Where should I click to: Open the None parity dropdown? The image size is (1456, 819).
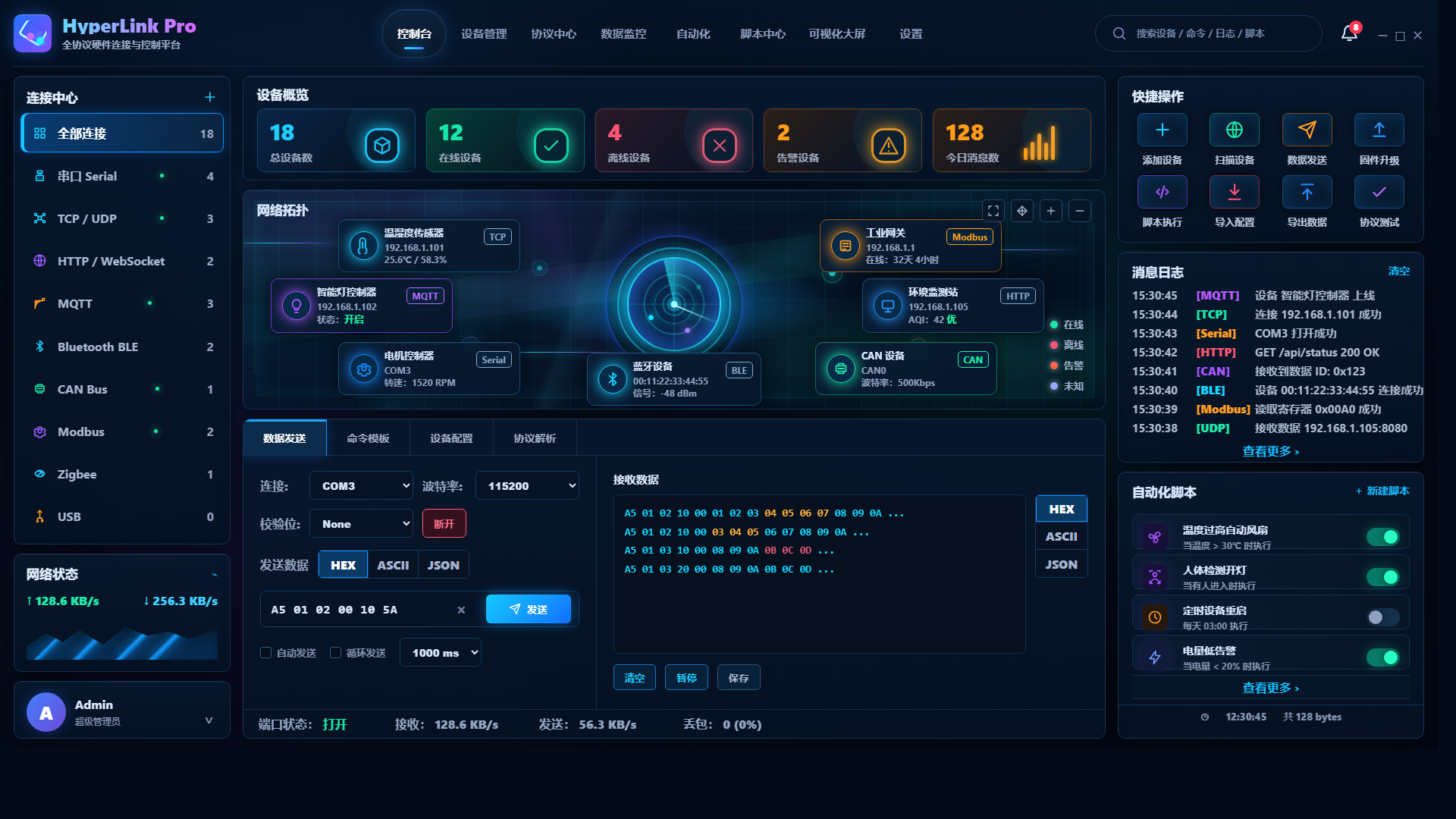(x=361, y=524)
